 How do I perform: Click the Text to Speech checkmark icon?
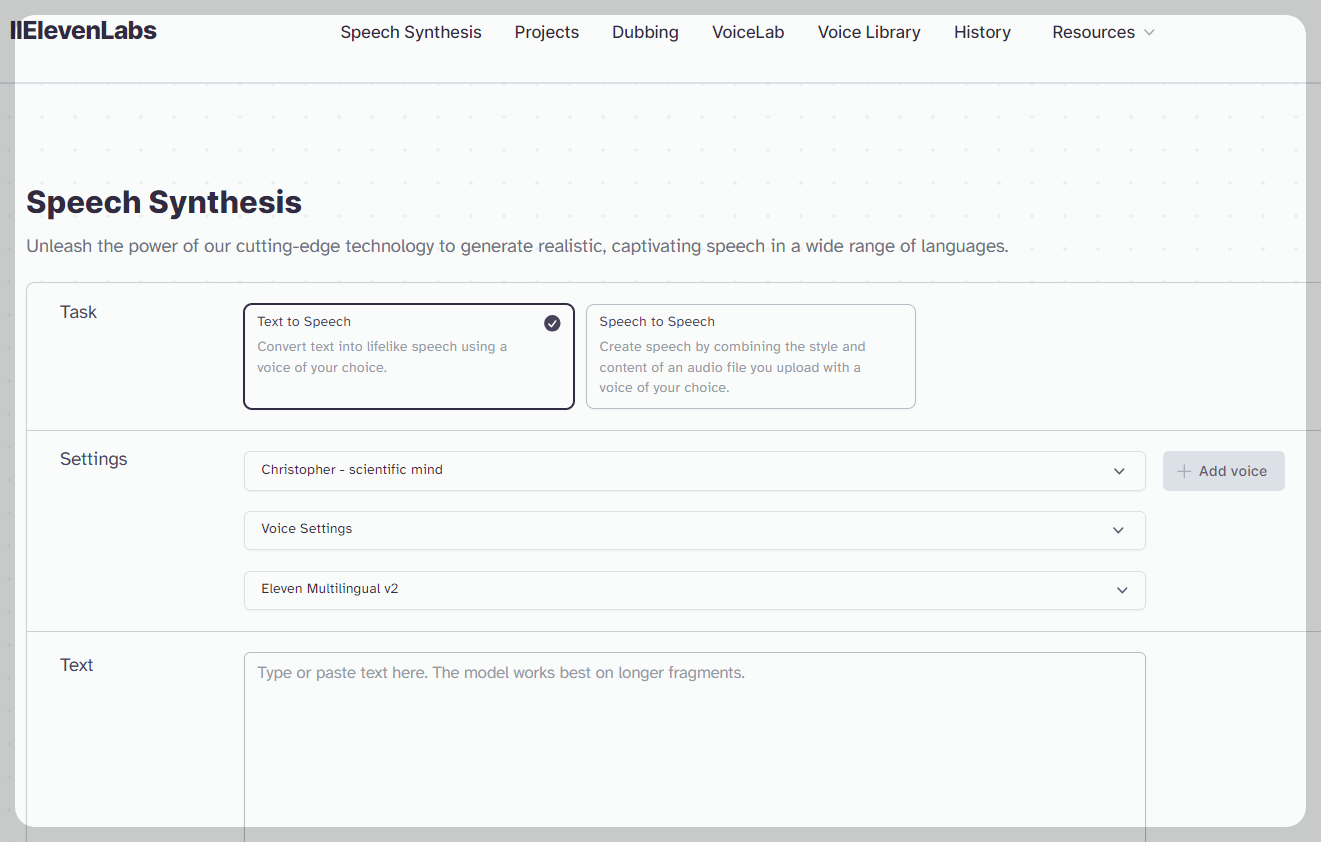pos(552,323)
